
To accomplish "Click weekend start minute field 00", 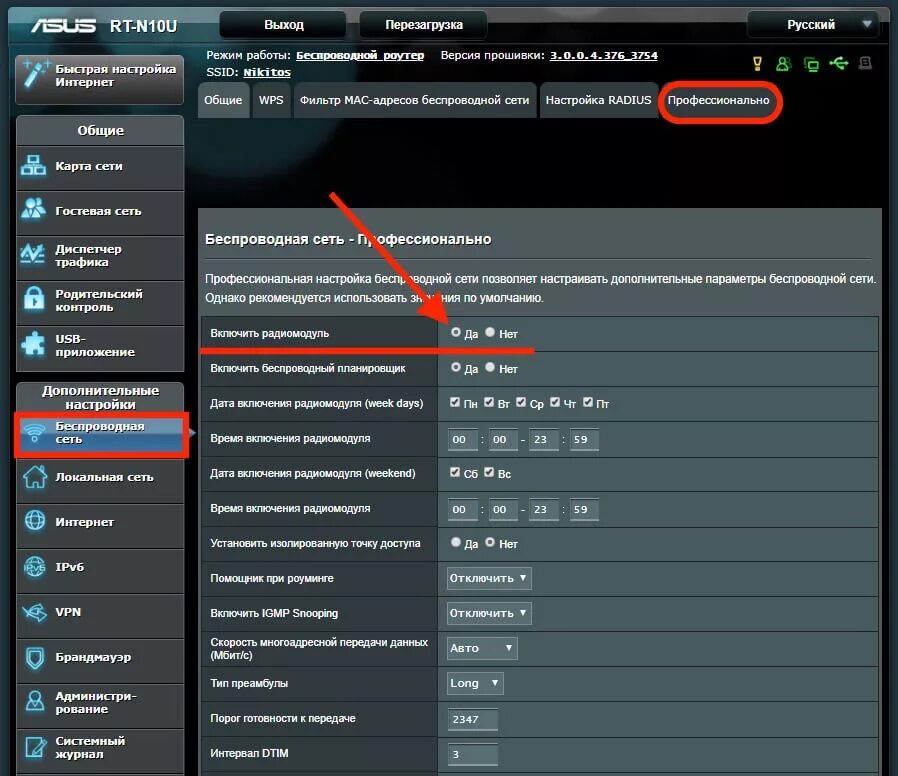I will pos(503,509).
